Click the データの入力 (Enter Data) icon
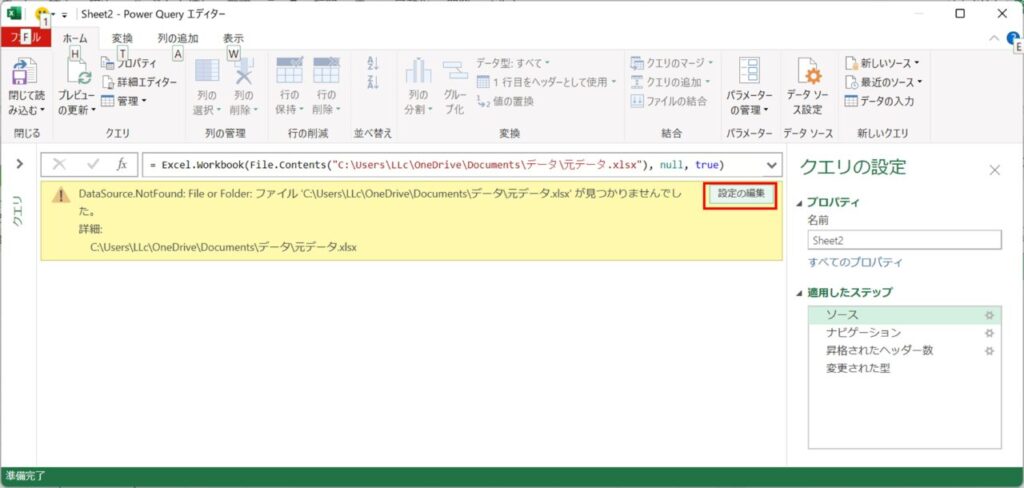Viewport: 1024px width, 488px height. [x=852, y=101]
